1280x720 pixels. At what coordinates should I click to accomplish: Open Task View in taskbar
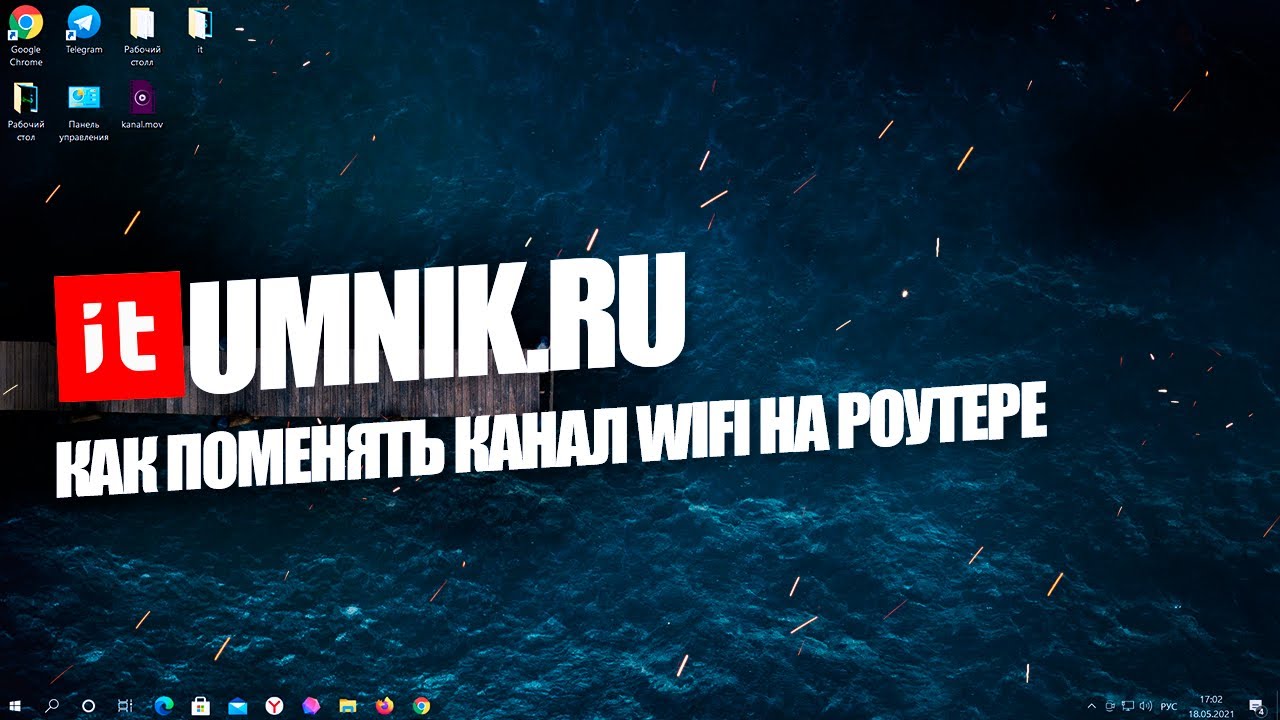click(124, 706)
